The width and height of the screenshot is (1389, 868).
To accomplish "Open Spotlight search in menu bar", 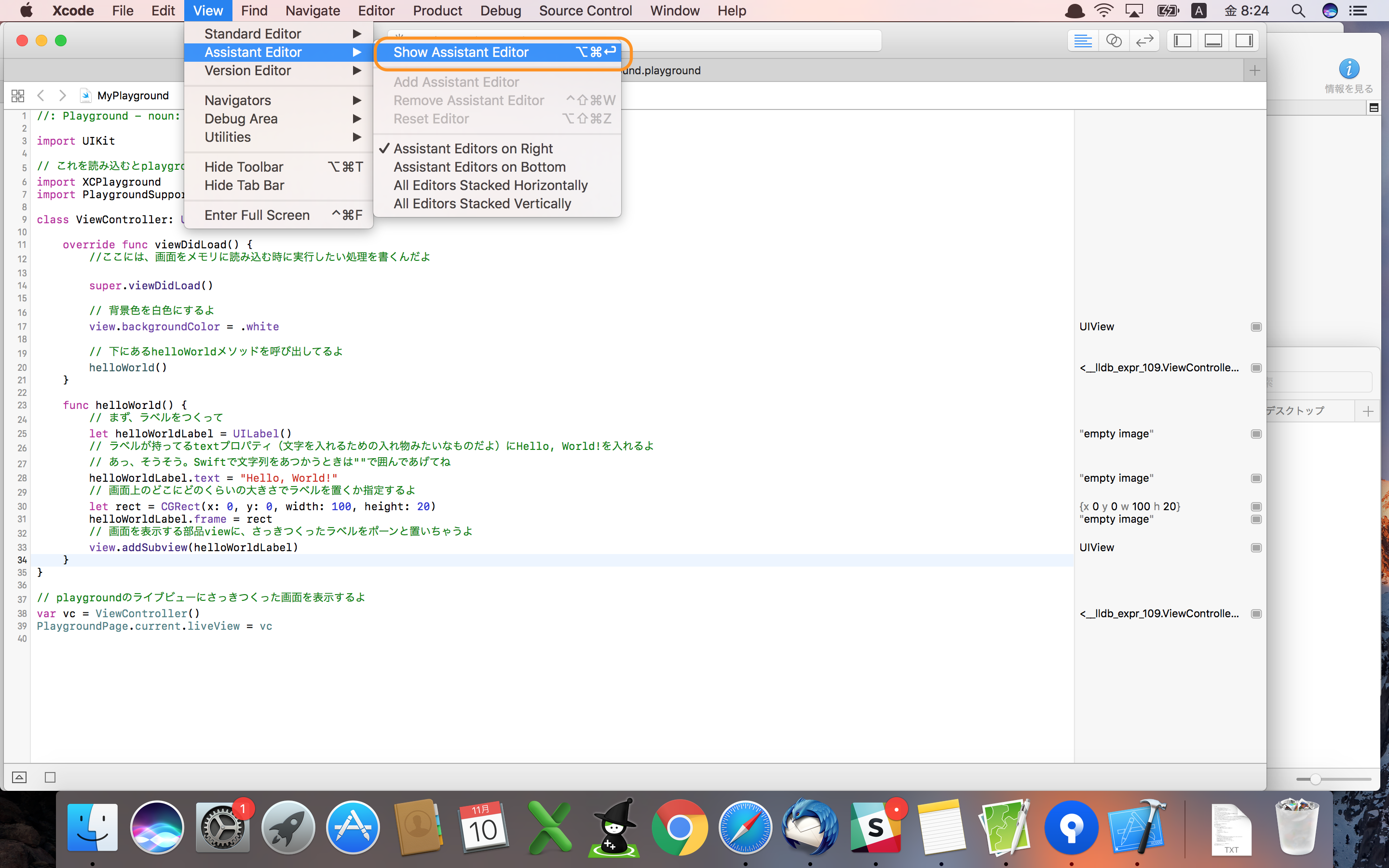I will (x=1298, y=11).
